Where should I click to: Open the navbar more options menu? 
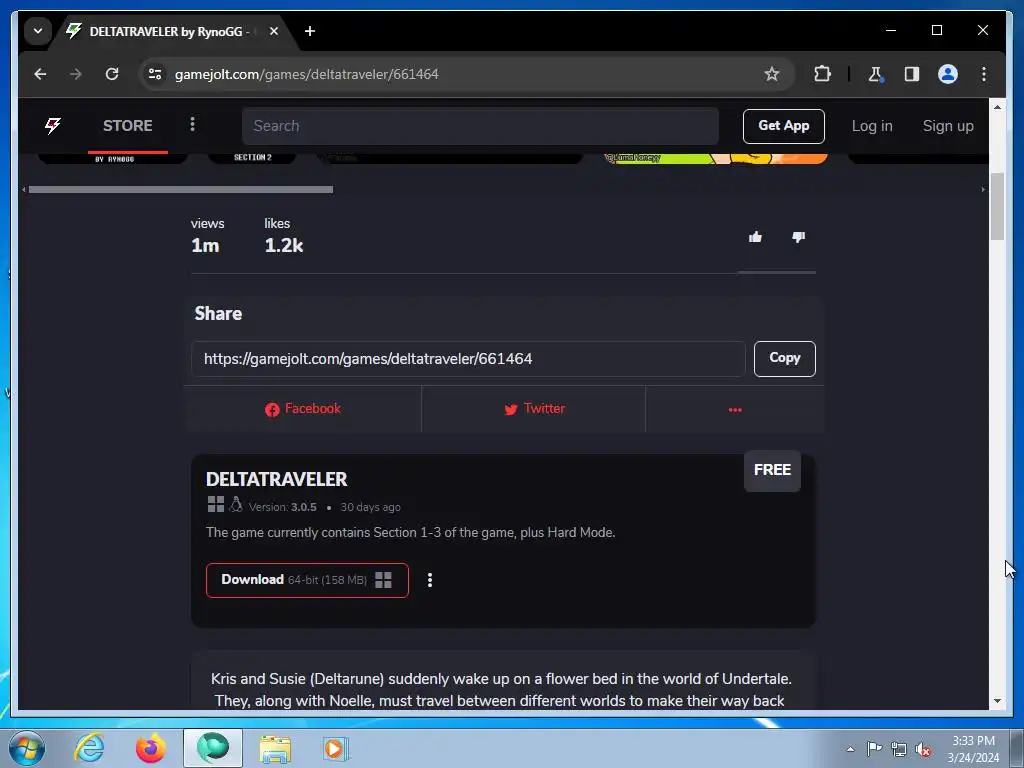tap(192, 124)
